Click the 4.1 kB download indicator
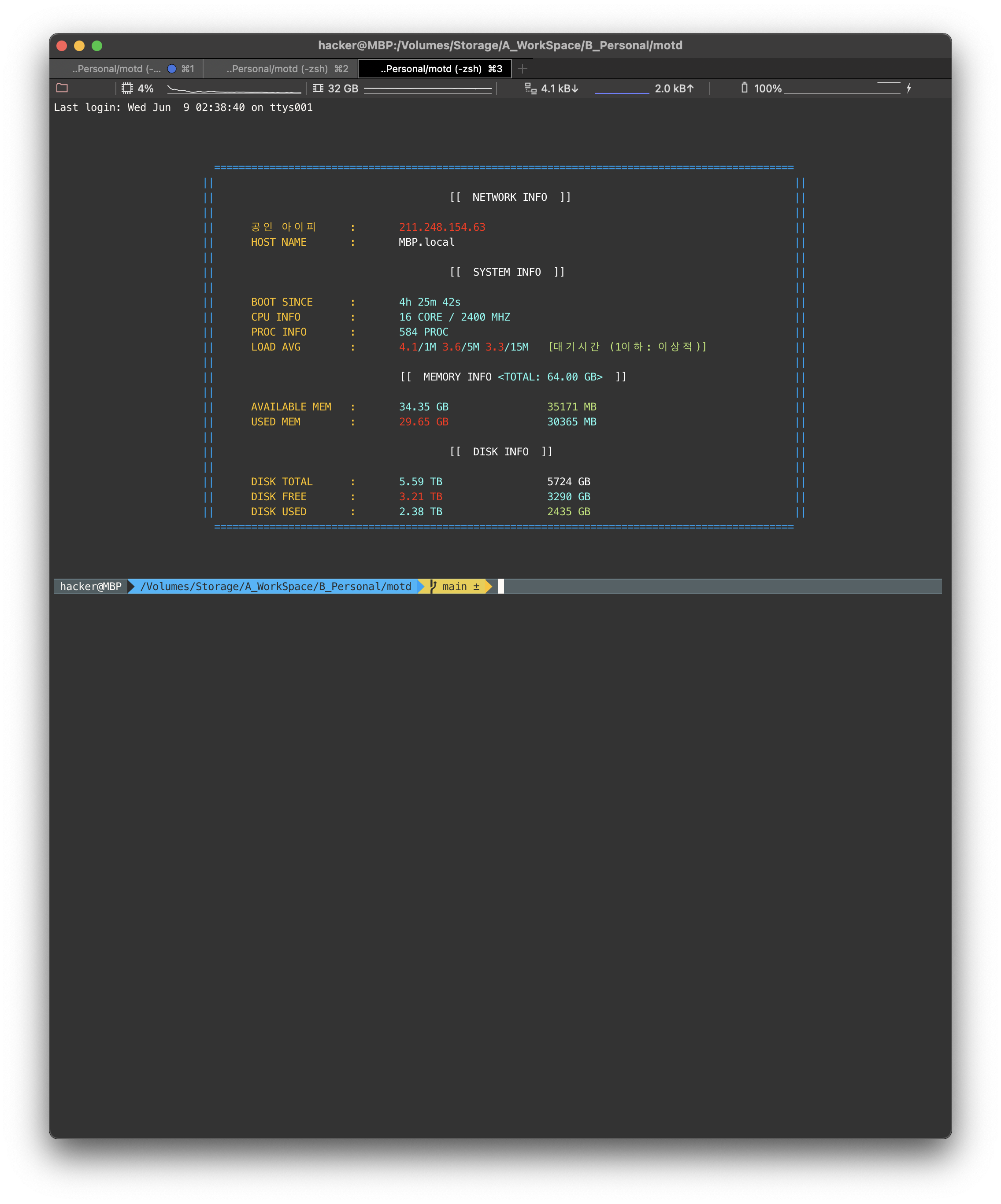1001x1204 pixels. (559, 88)
